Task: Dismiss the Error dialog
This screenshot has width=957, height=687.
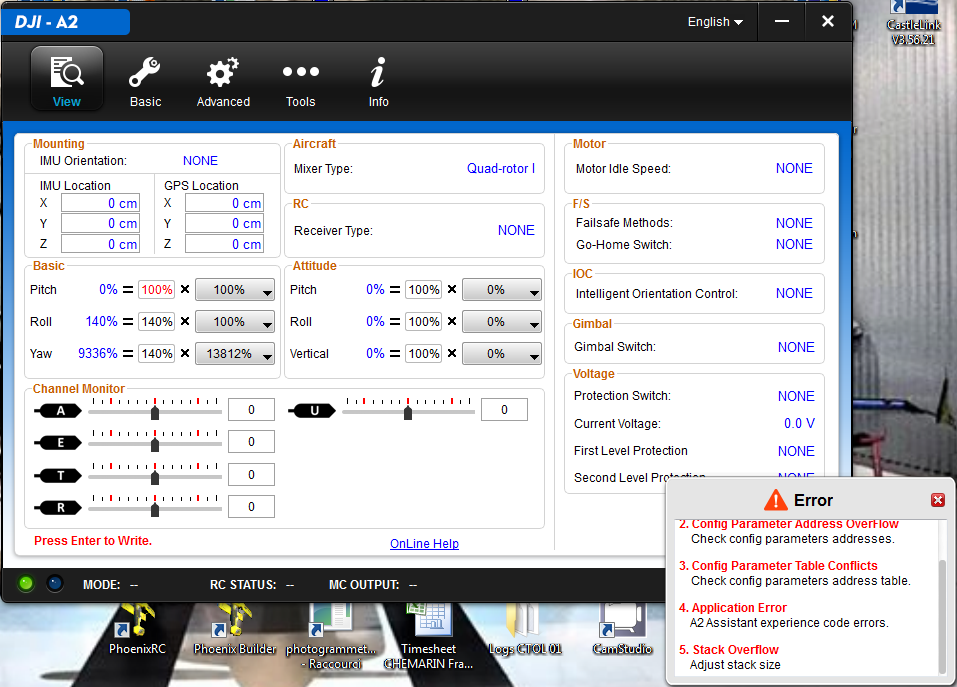Action: tap(937, 500)
